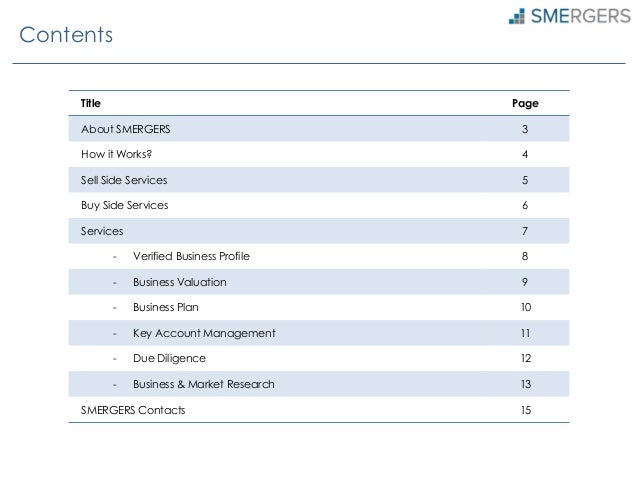Screen dimensions: 638x479
Task: Click the SMERGERS logo icon
Action: [517, 16]
